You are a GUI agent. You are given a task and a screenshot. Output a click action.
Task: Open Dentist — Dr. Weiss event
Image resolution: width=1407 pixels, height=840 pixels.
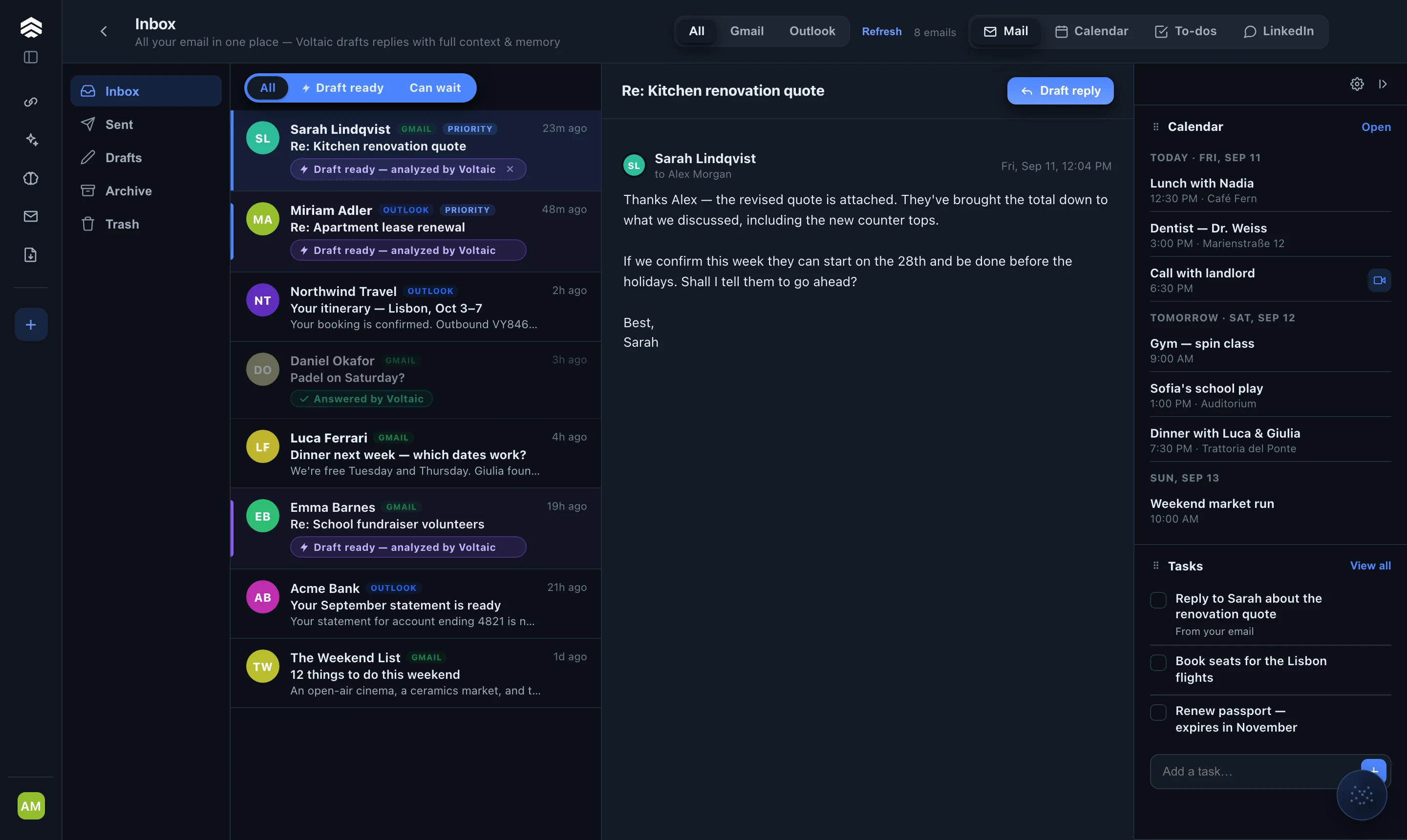click(x=1271, y=235)
